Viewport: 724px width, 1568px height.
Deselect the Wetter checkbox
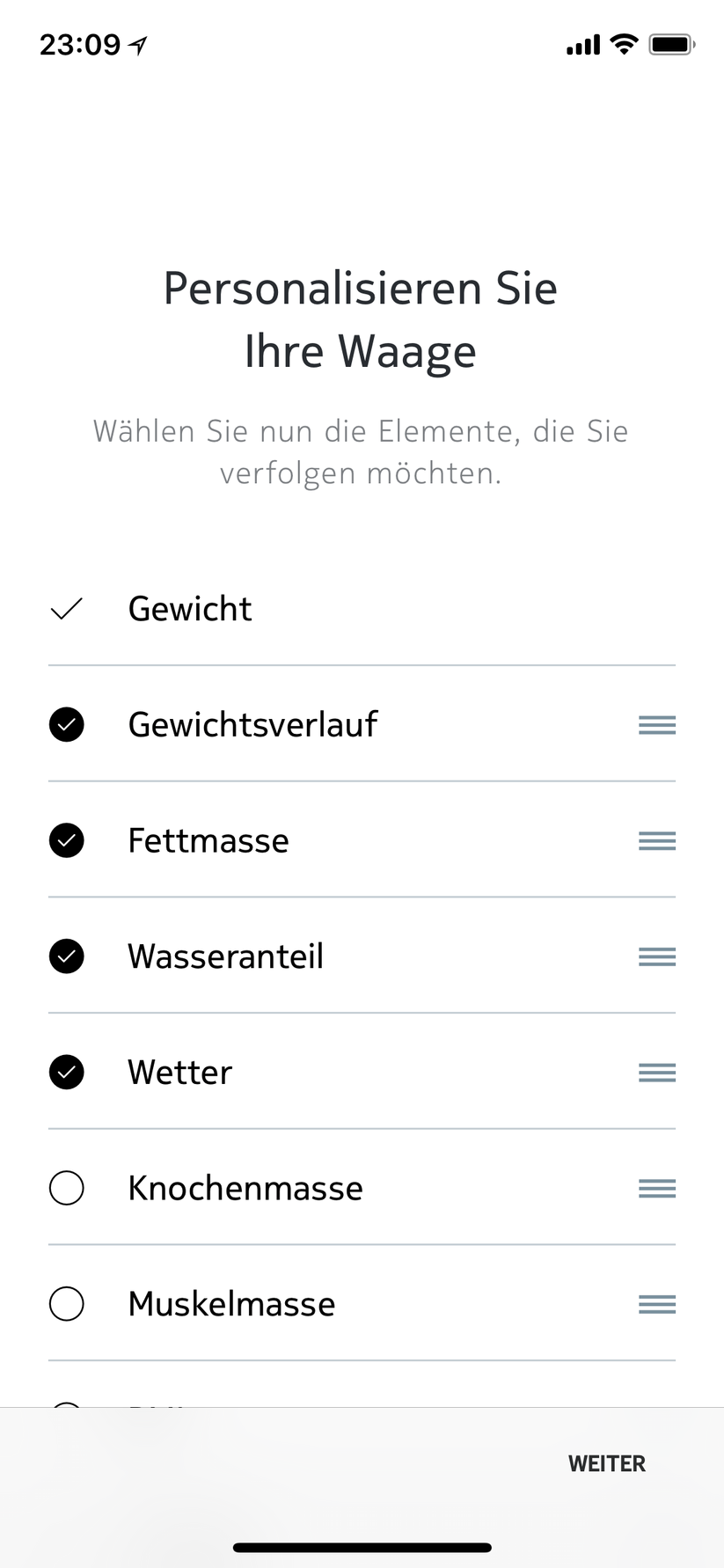tap(67, 1073)
